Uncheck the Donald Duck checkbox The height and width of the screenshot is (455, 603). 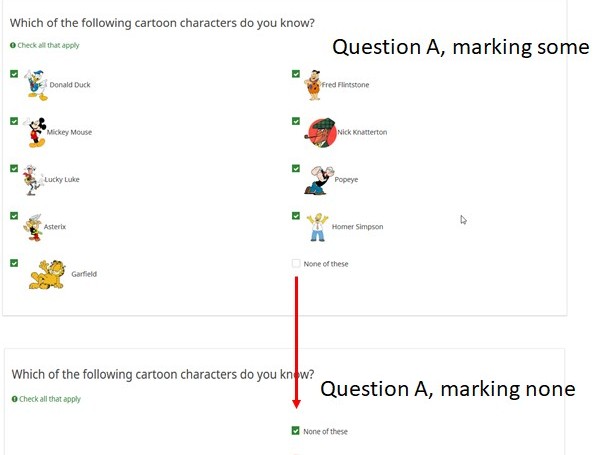pyautogui.click(x=14, y=73)
